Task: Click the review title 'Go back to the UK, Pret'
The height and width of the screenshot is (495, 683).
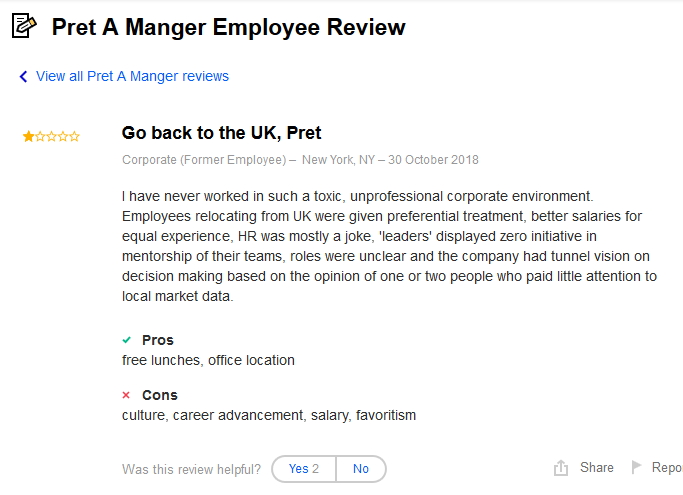Action: coord(221,133)
